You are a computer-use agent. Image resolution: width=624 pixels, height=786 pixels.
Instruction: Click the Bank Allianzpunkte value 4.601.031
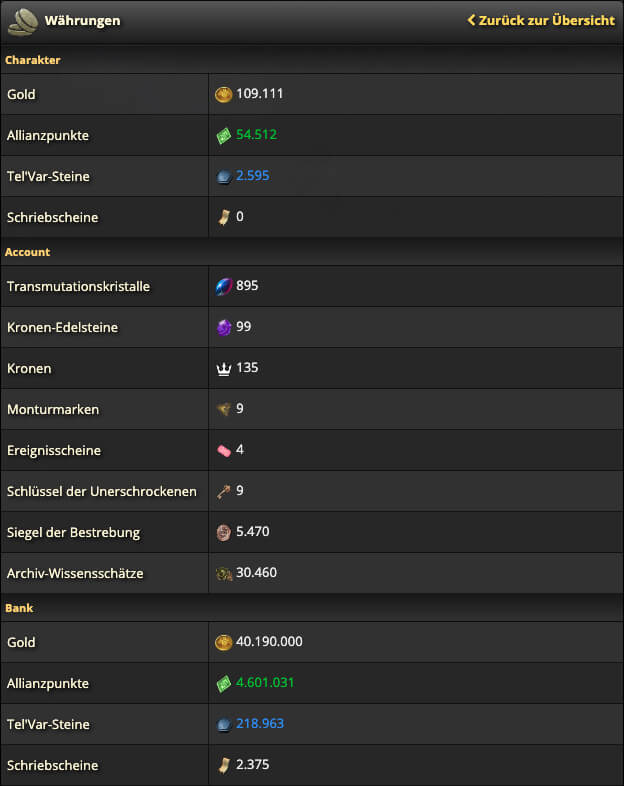coord(265,683)
